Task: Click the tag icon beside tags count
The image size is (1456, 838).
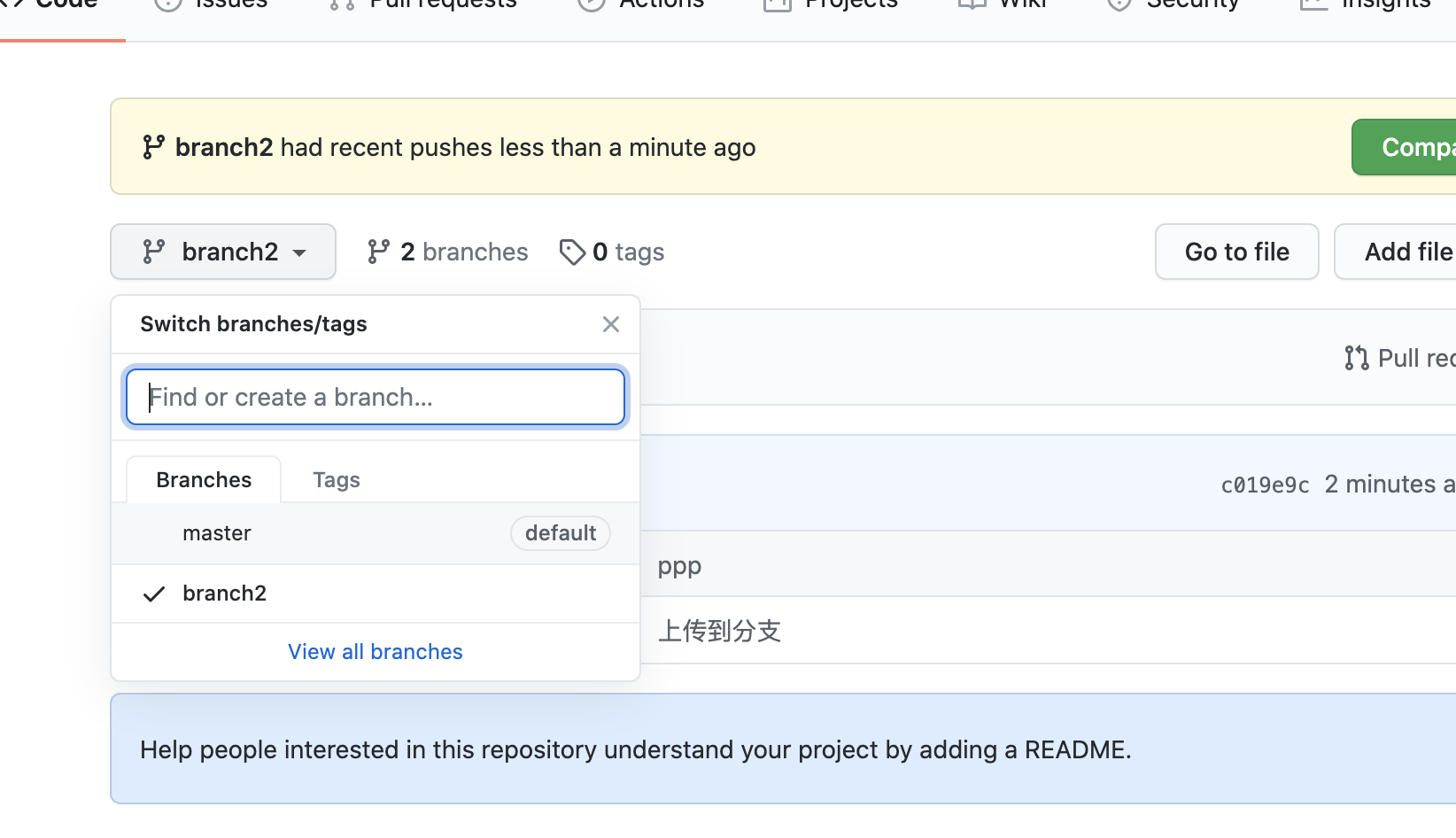Action: tap(572, 252)
